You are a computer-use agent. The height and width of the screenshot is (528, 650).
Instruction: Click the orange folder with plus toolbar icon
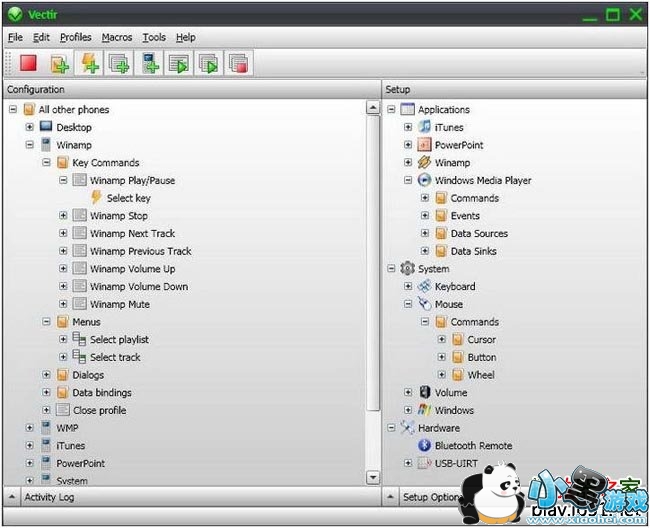pyautogui.click(x=59, y=64)
